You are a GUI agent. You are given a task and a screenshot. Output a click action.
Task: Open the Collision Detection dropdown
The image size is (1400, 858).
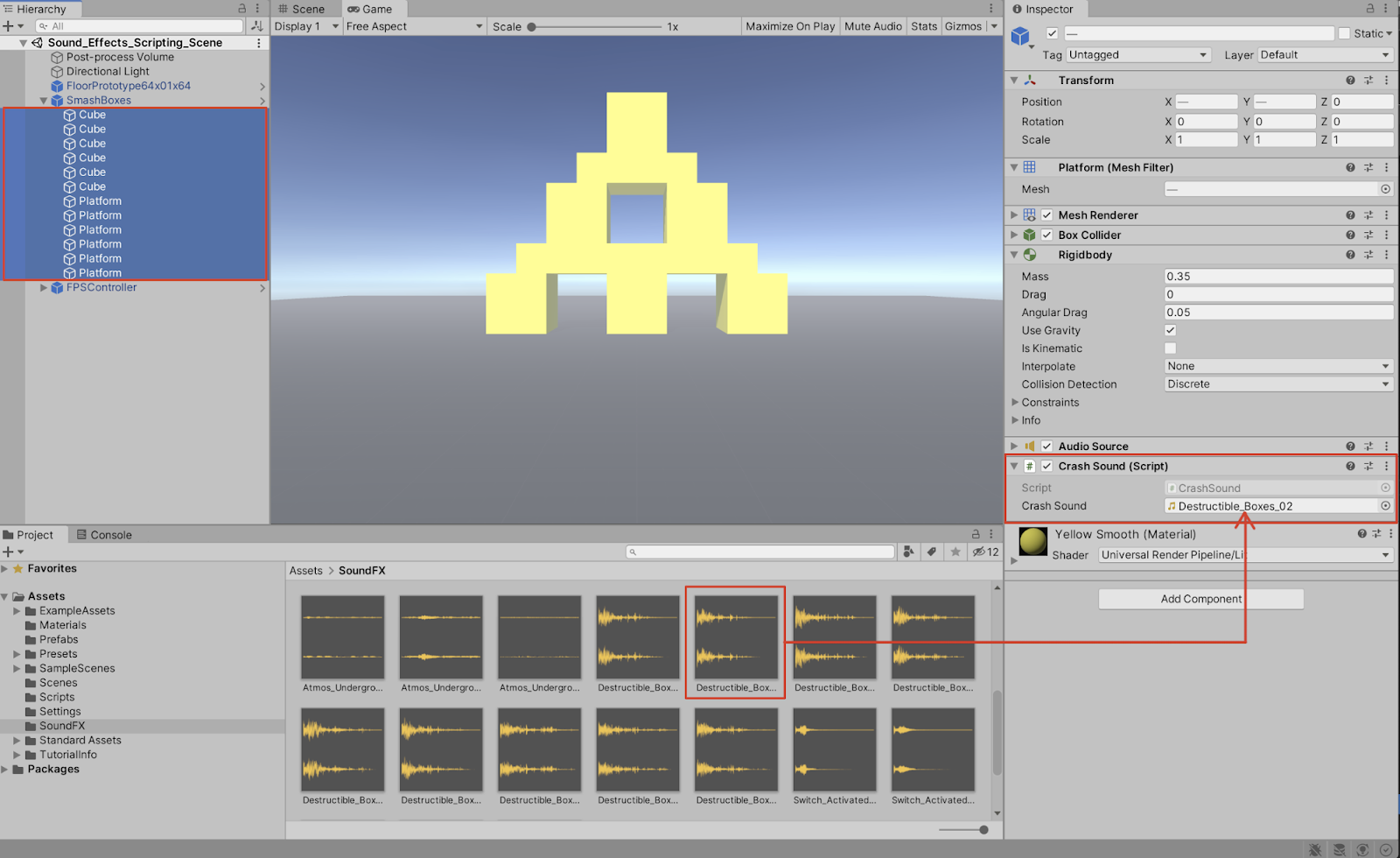pyautogui.click(x=1277, y=384)
